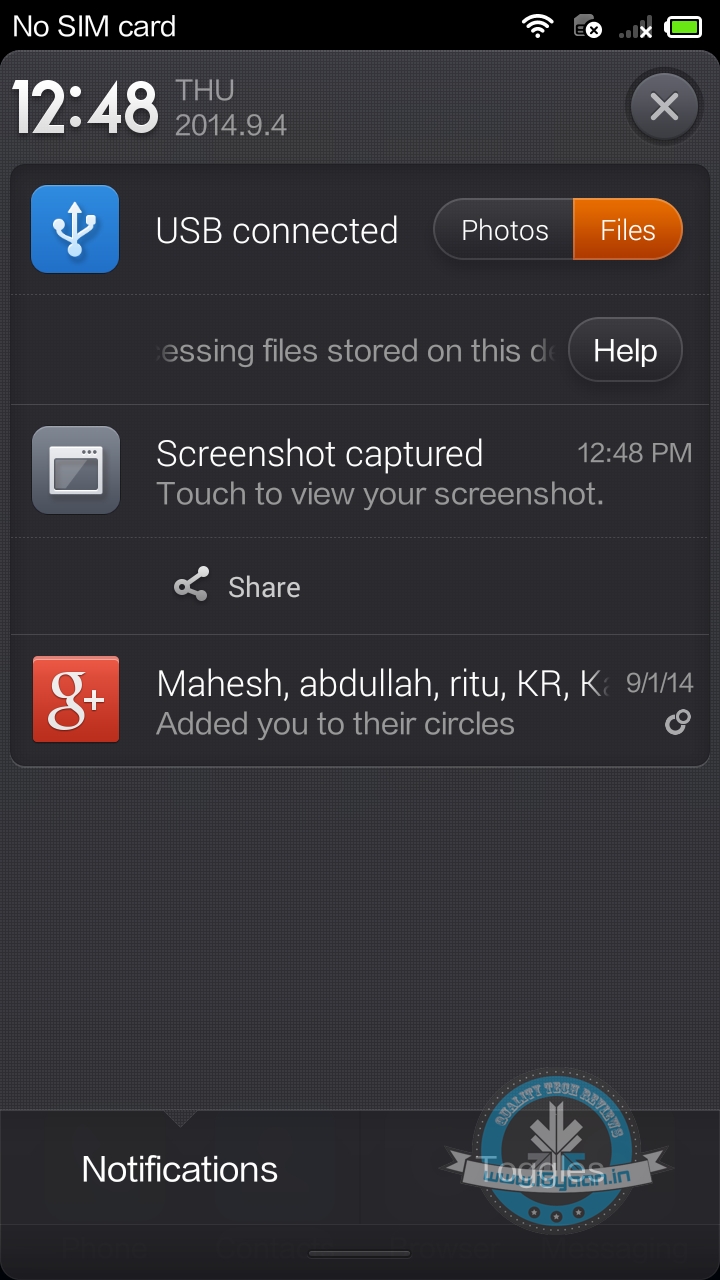Clear all notifications with X button
720x1280 pixels.
point(664,106)
